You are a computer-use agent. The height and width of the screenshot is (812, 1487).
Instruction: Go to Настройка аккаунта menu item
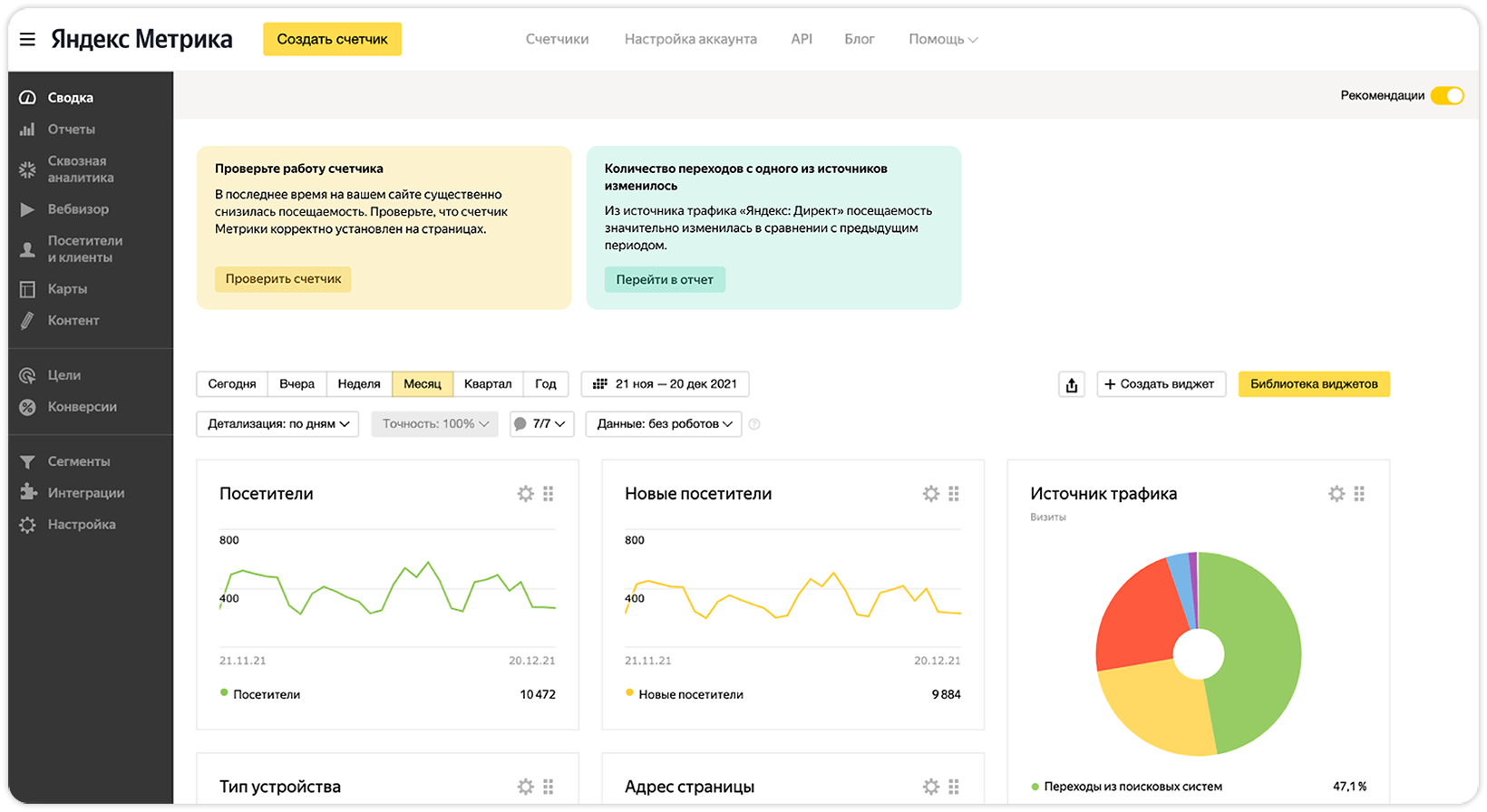[690, 40]
